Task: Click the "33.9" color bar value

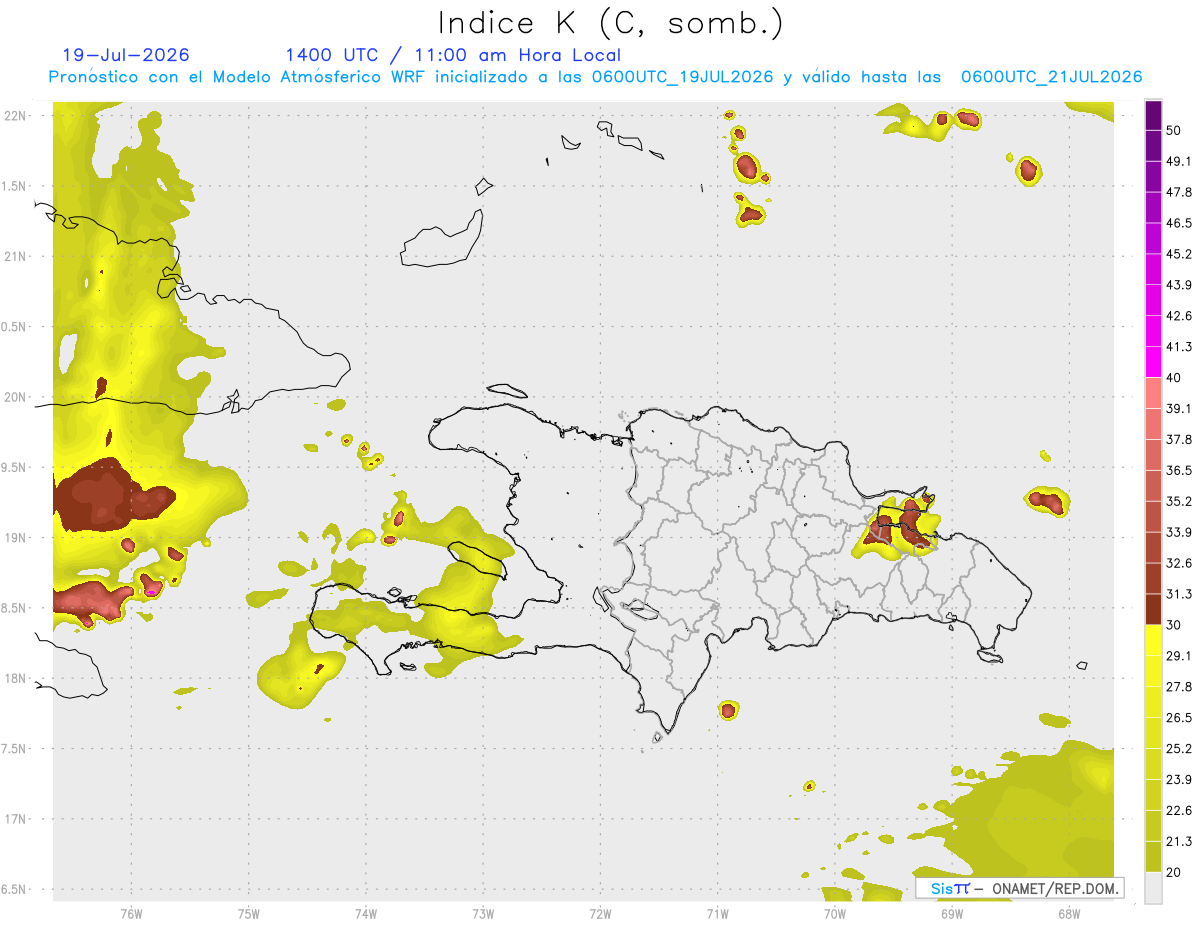Action: pyautogui.click(x=1180, y=531)
